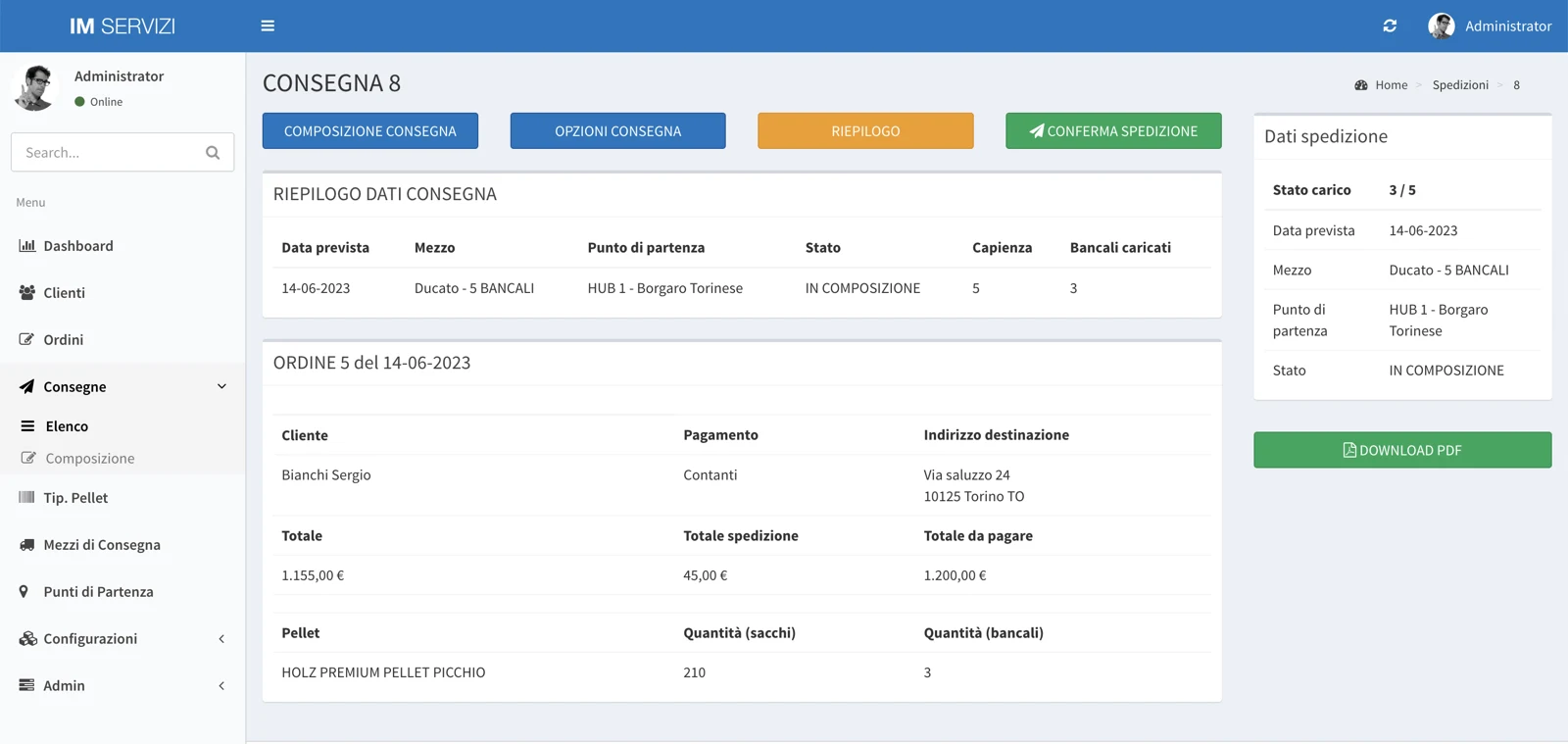Click the search magnifier icon
Screen dimensions: 1568x744
tap(213, 153)
